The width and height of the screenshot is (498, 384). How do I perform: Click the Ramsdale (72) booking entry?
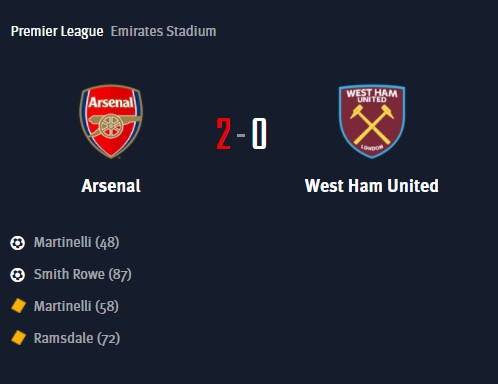[x=77, y=338]
